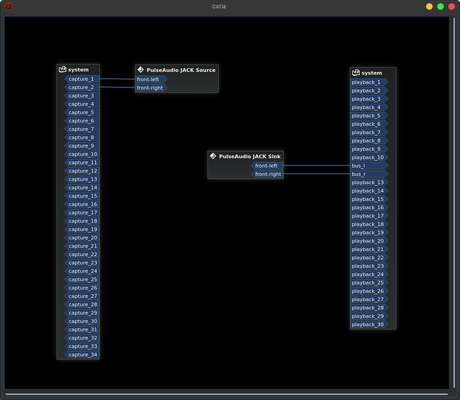Click the PulseAudio JACK Sink icon

[213, 156]
